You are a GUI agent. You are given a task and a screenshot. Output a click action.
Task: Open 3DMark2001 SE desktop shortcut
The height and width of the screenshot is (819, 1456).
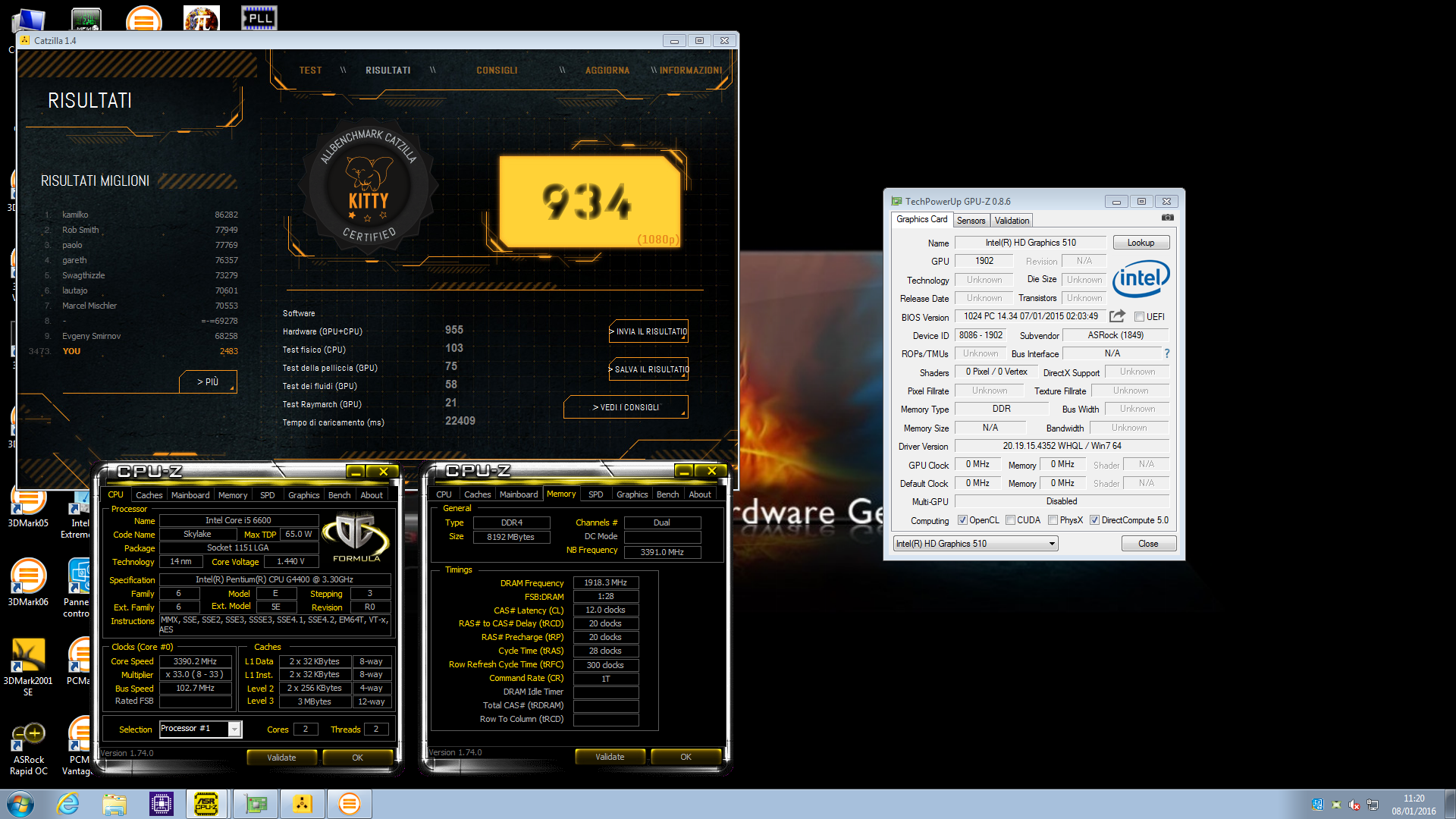click(x=28, y=667)
